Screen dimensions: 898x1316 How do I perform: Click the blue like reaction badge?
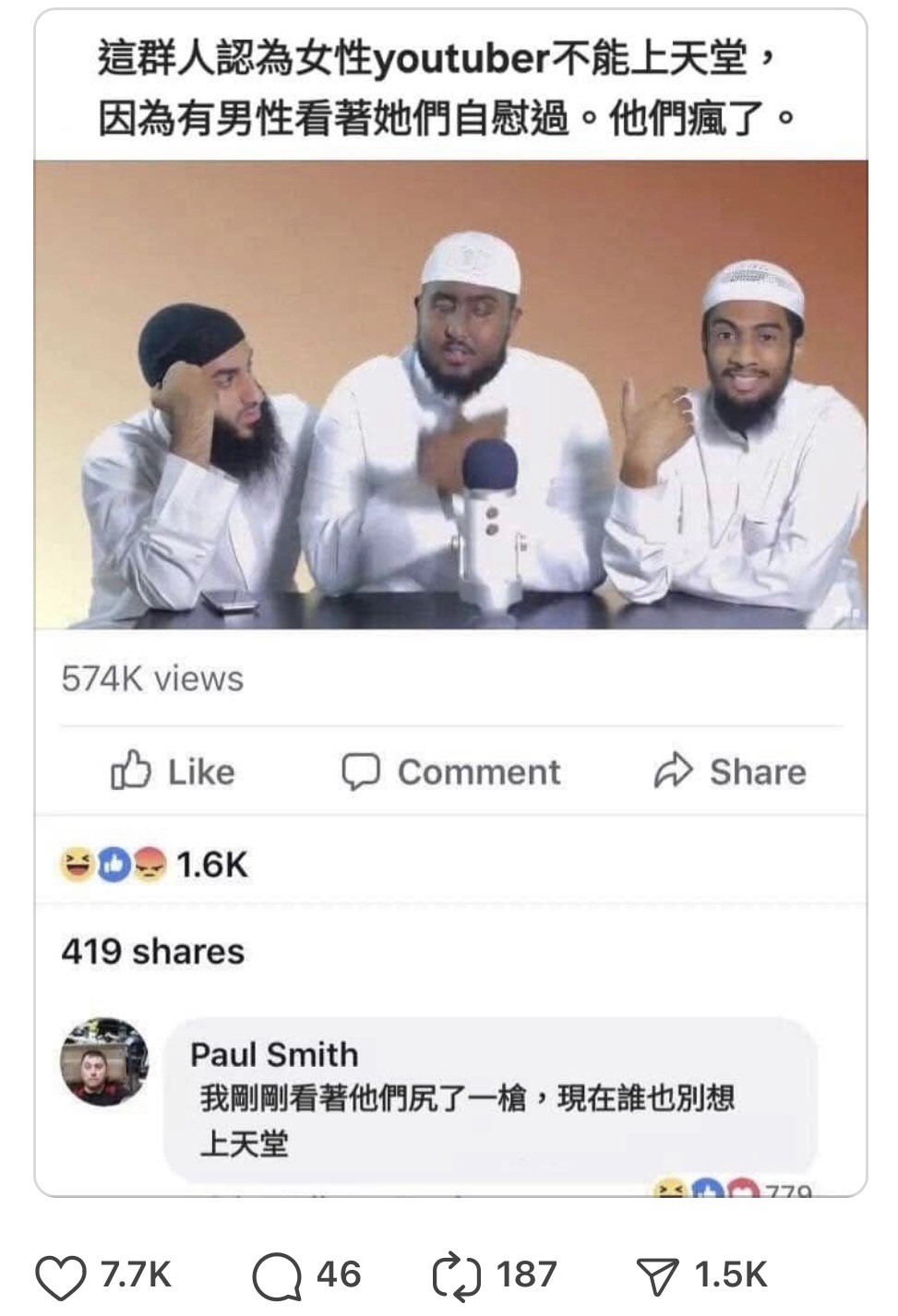pyautogui.click(x=113, y=865)
